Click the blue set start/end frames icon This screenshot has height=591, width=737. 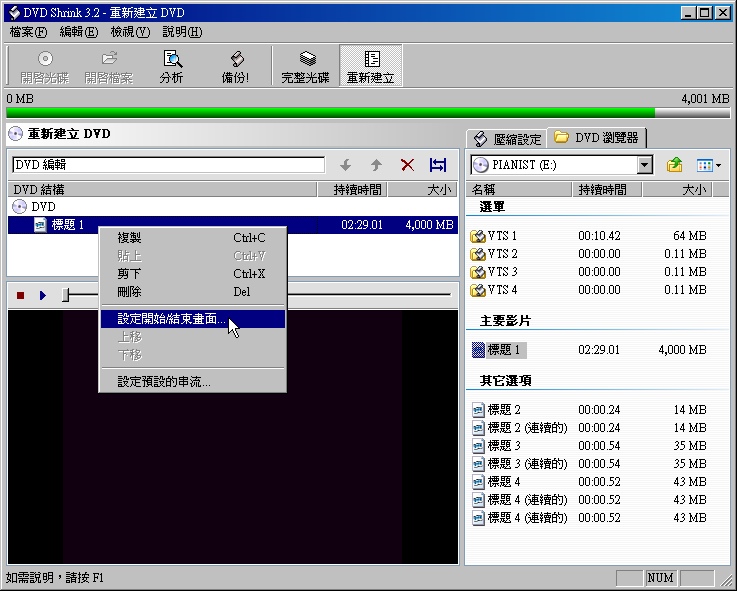coord(438,165)
